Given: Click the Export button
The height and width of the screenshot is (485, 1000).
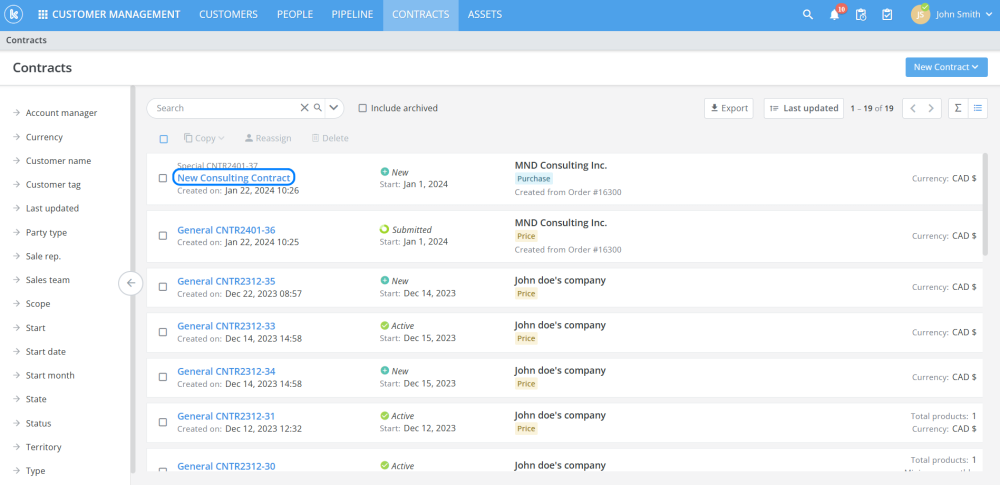Looking at the screenshot, I should (x=729, y=108).
